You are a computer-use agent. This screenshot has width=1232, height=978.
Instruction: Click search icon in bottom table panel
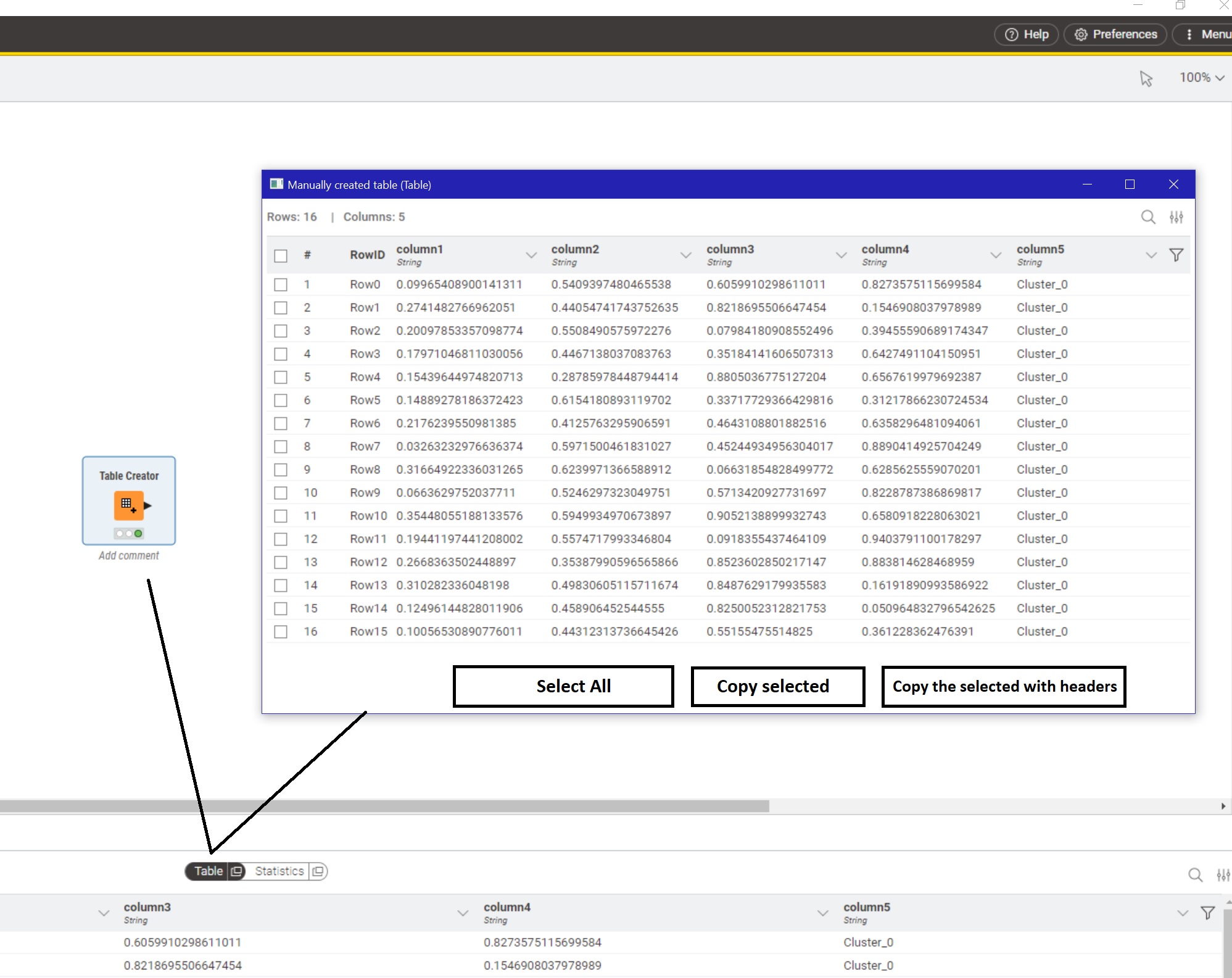[1196, 875]
